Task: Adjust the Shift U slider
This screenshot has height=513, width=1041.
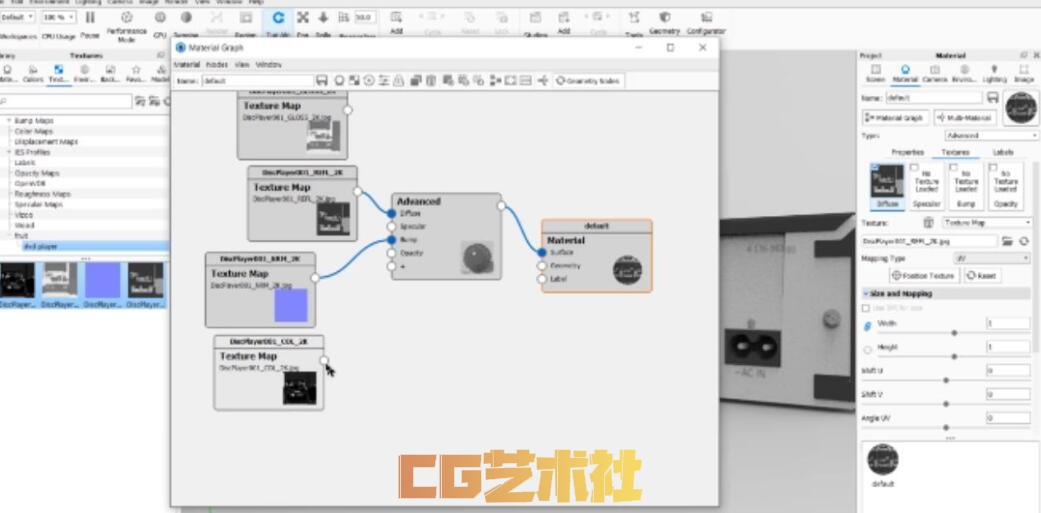Action: pos(946,380)
